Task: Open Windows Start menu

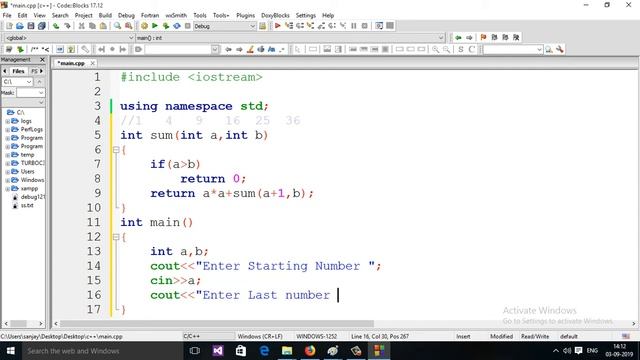Action: tap(11, 351)
